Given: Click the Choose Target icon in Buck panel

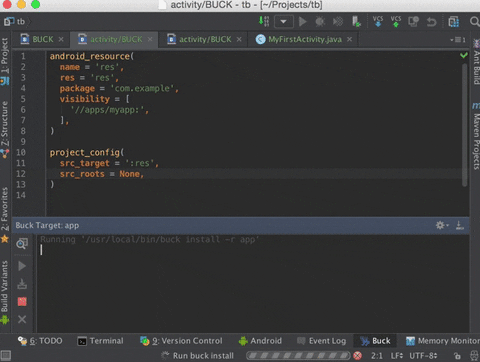Looking at the screenshot, I should coord(22,243).
